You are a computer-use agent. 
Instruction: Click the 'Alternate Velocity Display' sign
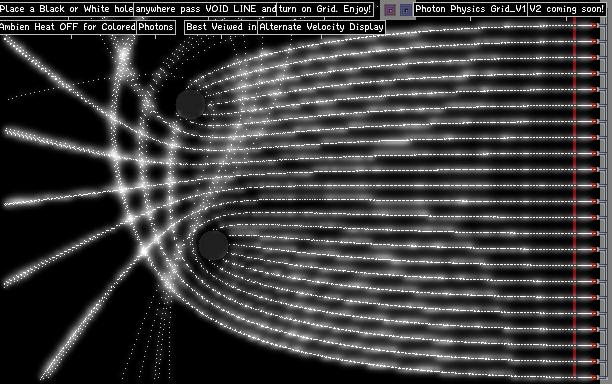(x=322, y=27)
